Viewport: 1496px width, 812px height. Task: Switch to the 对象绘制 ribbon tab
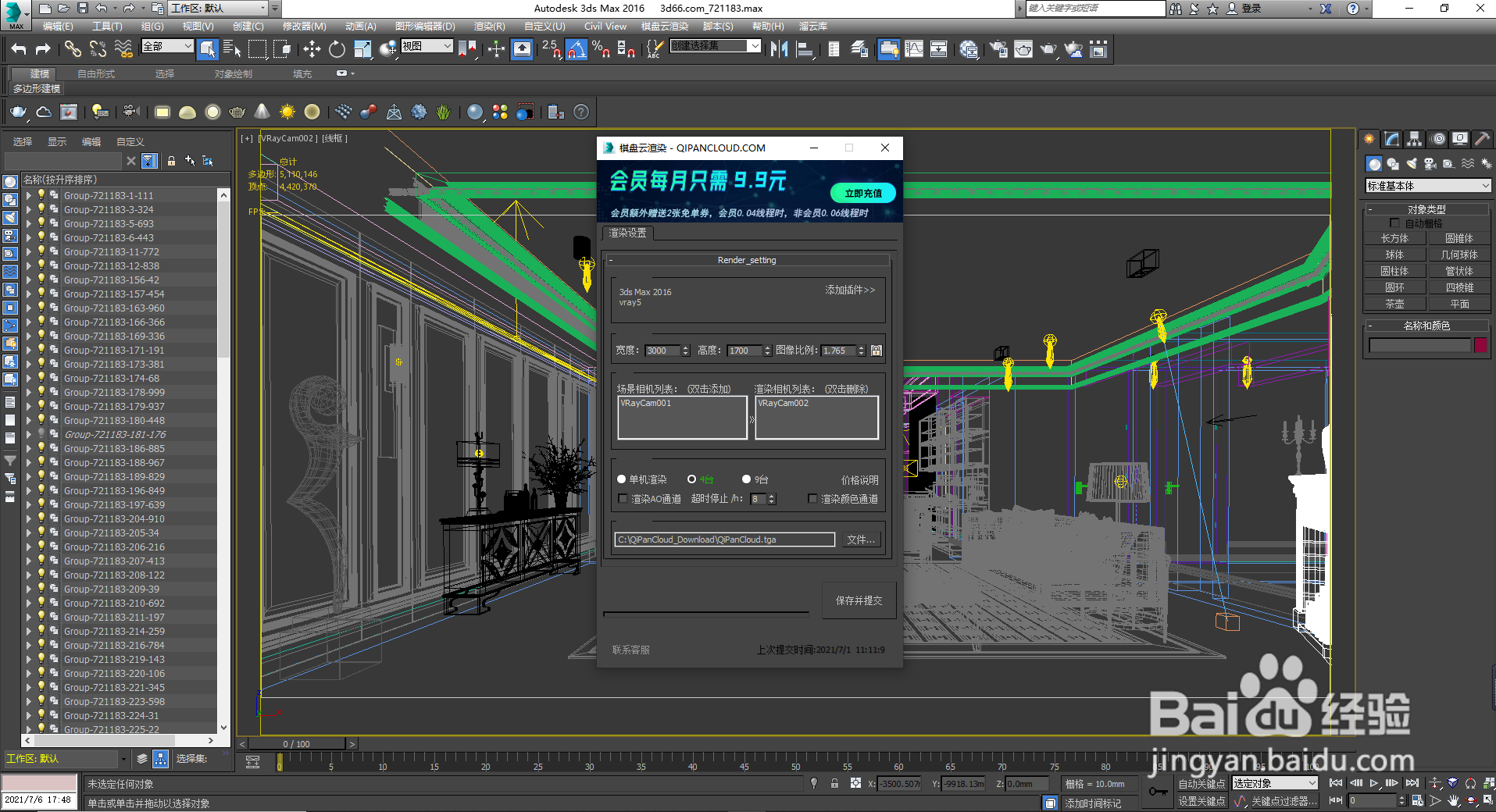234,73
